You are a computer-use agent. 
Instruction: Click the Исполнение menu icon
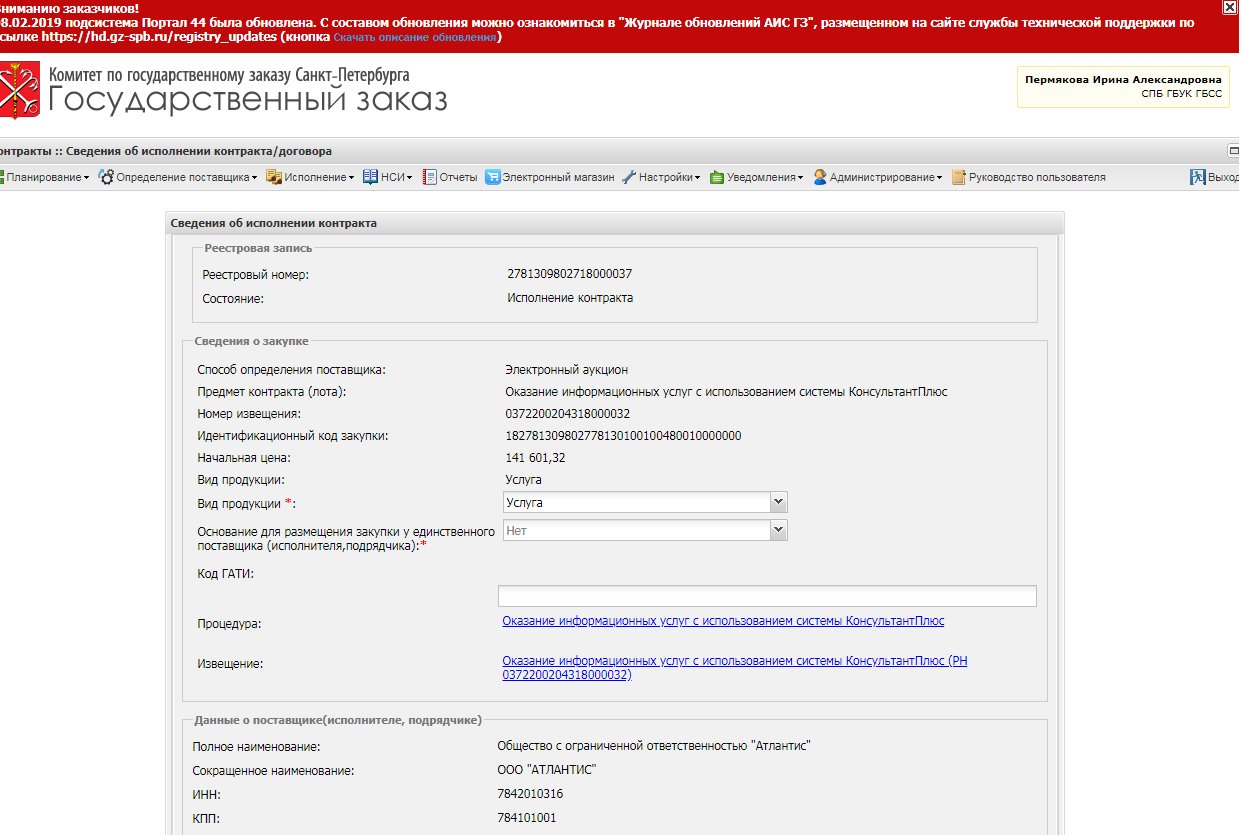[273, 178]
